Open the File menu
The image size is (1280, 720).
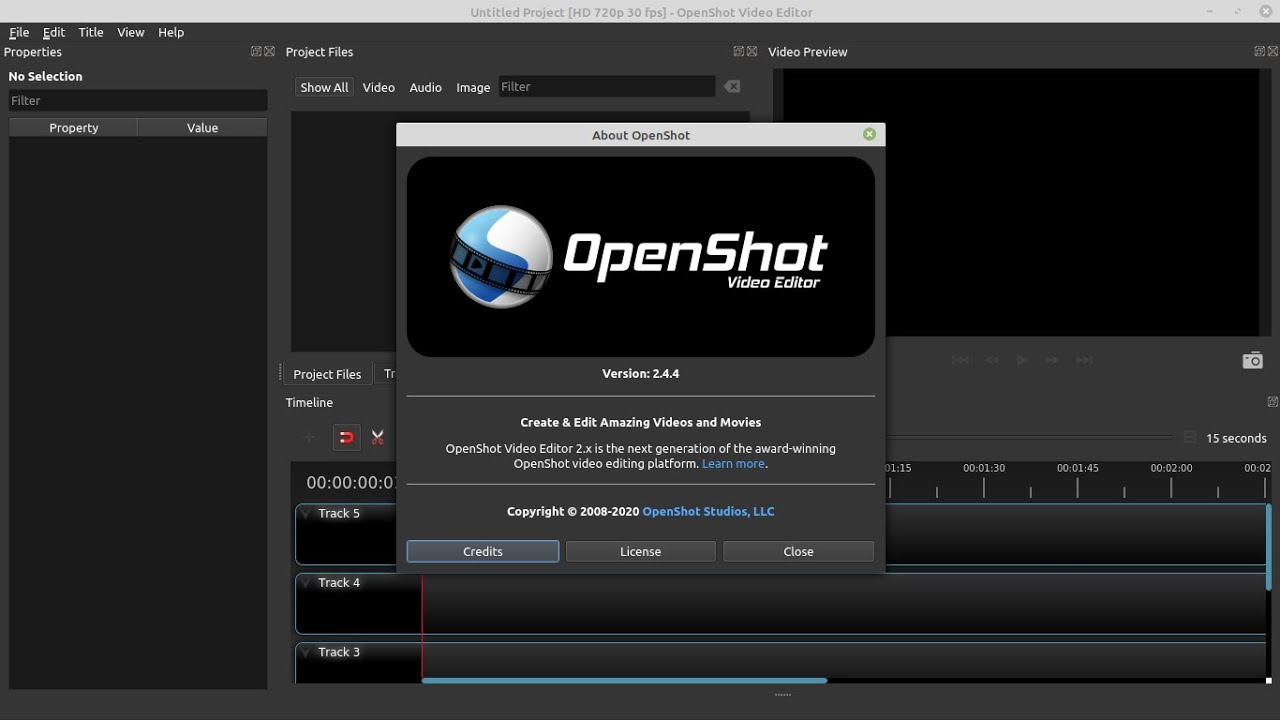pyautogui.click(x=19, y=32)
